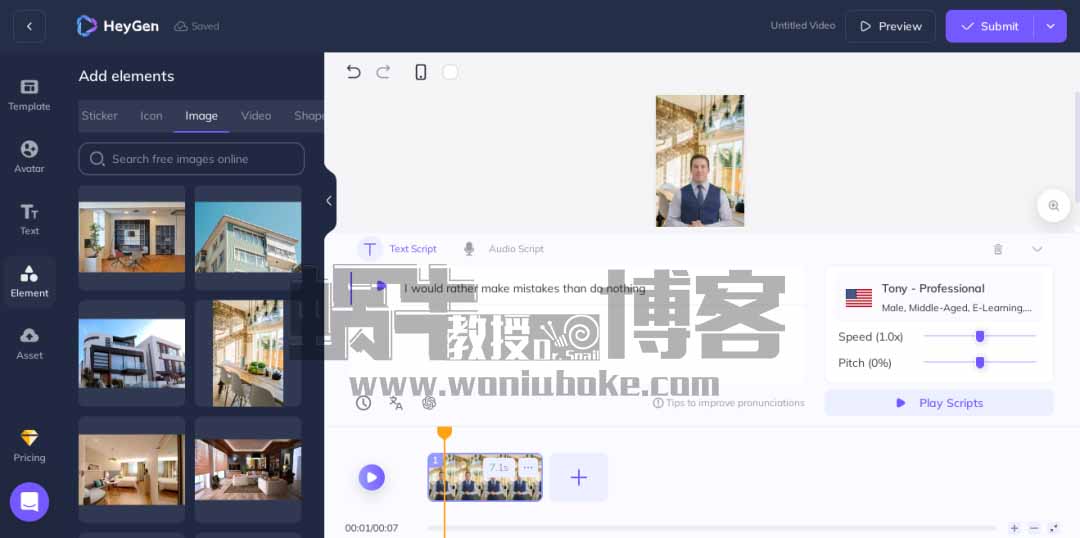Switch to the Sticker tab
1080x538 pixels.
tap(100, 116)
